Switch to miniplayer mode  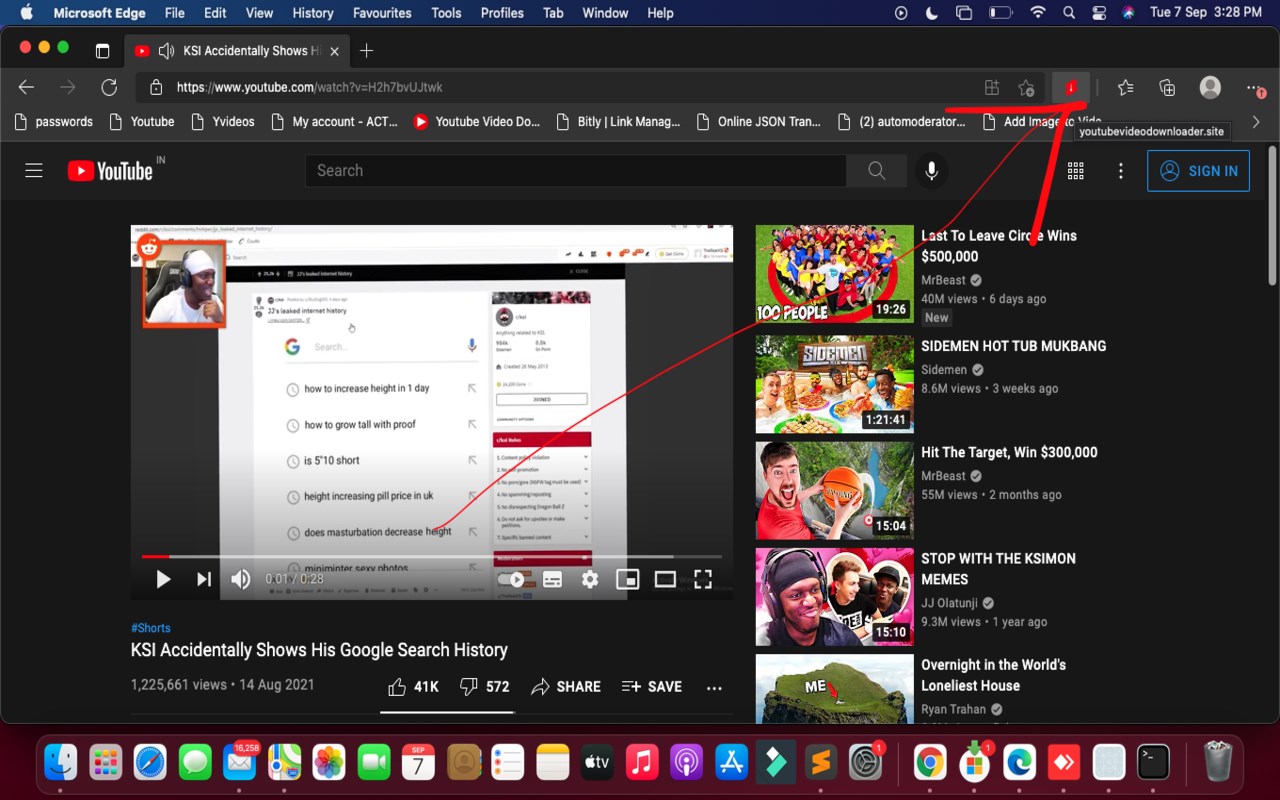tap(627, 578)
